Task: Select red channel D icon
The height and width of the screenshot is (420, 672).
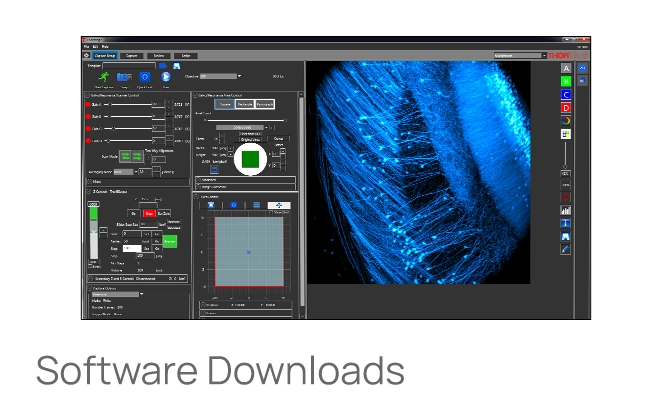Action: [x=566, y=108]
